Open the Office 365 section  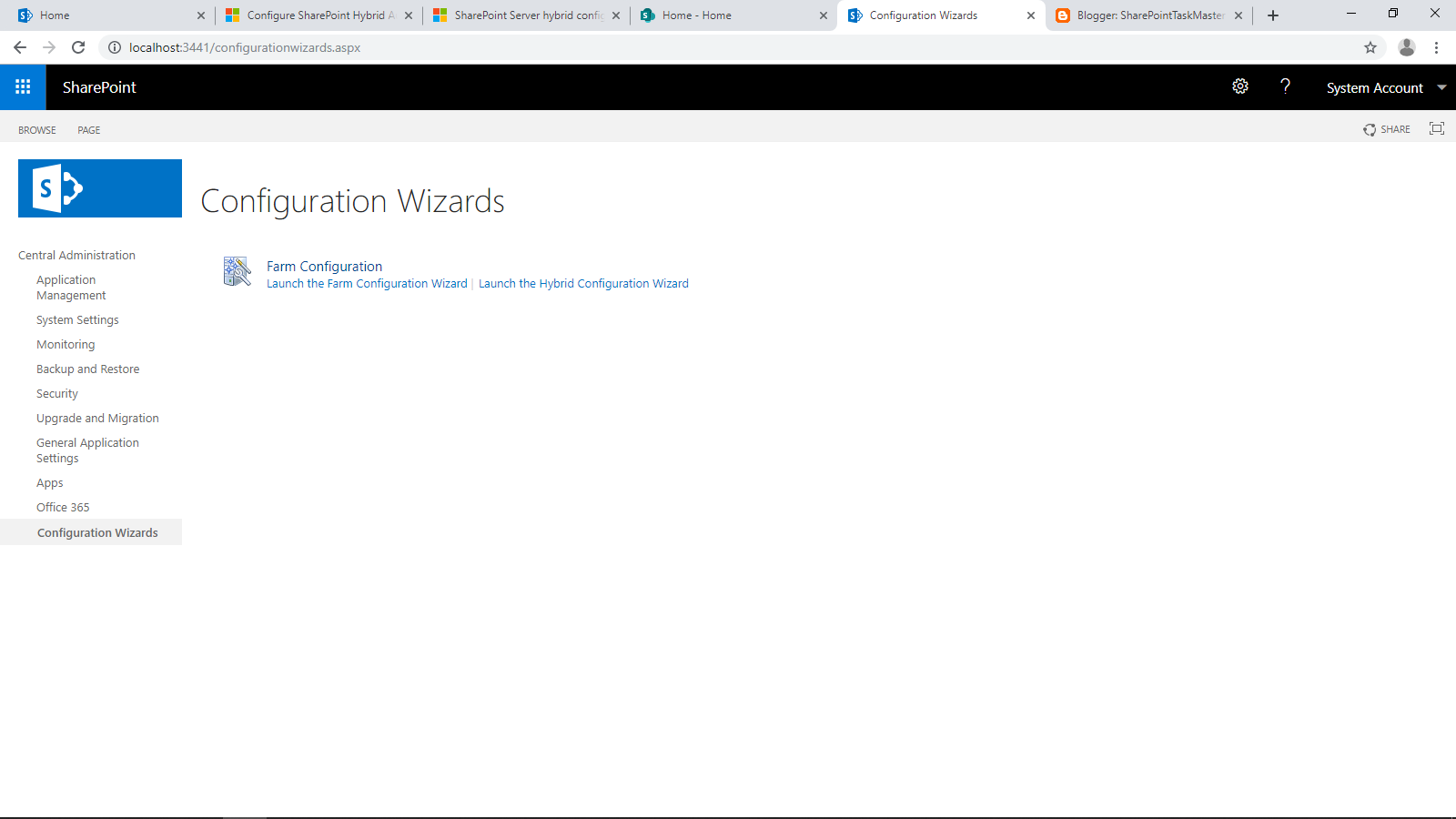[x=63, y=508]
